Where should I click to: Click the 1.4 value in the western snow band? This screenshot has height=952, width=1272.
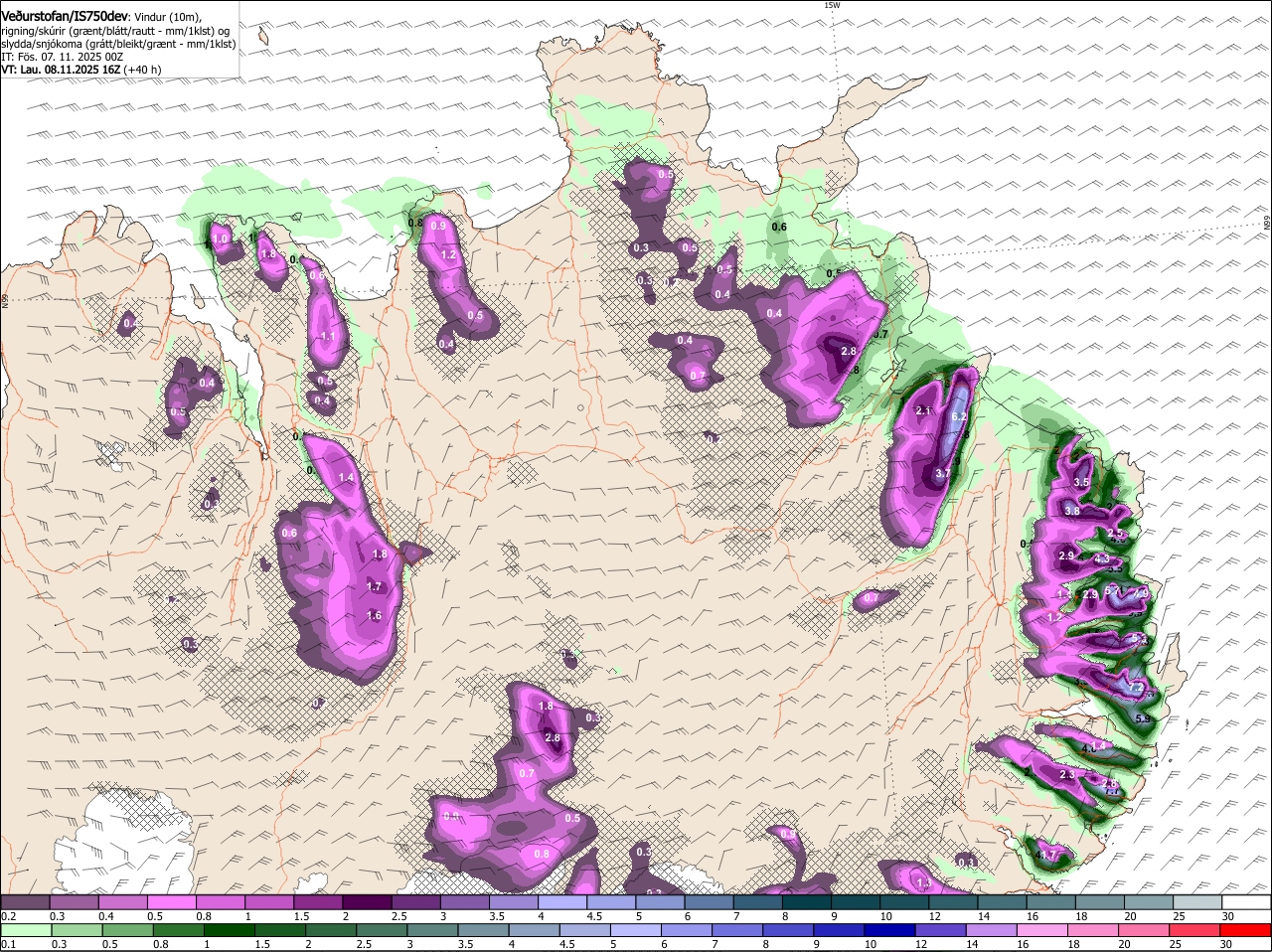point(346,478)
